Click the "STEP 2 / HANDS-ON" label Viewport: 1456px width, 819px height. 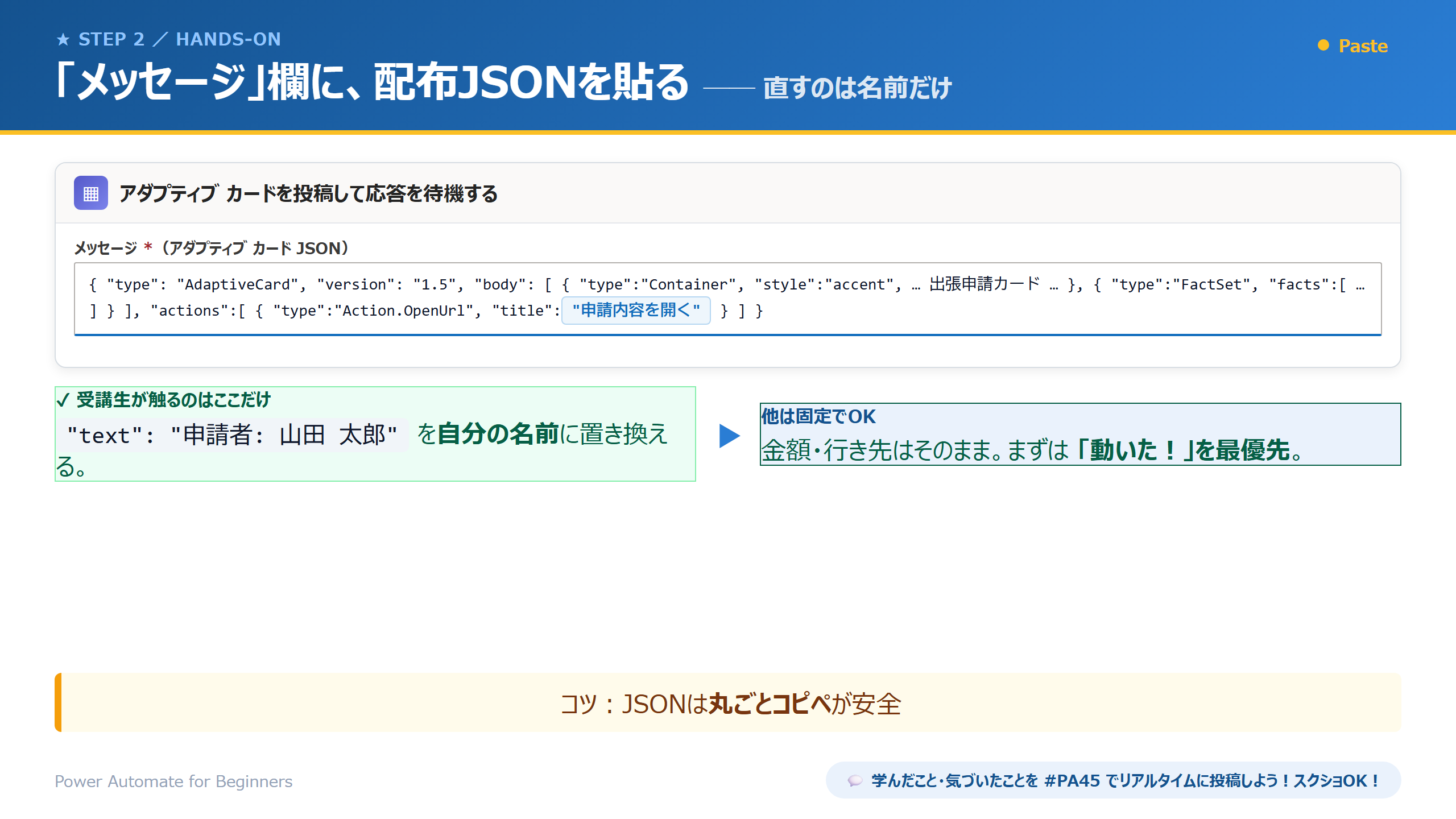pyautogui.click(x=180, y=39)
